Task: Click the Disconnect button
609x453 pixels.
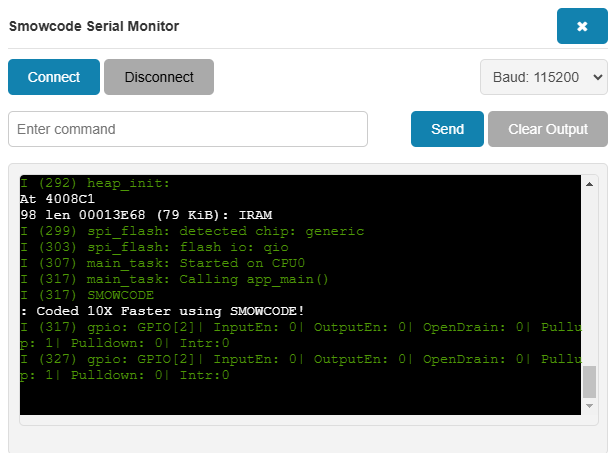Action: (x=159, y=77)
